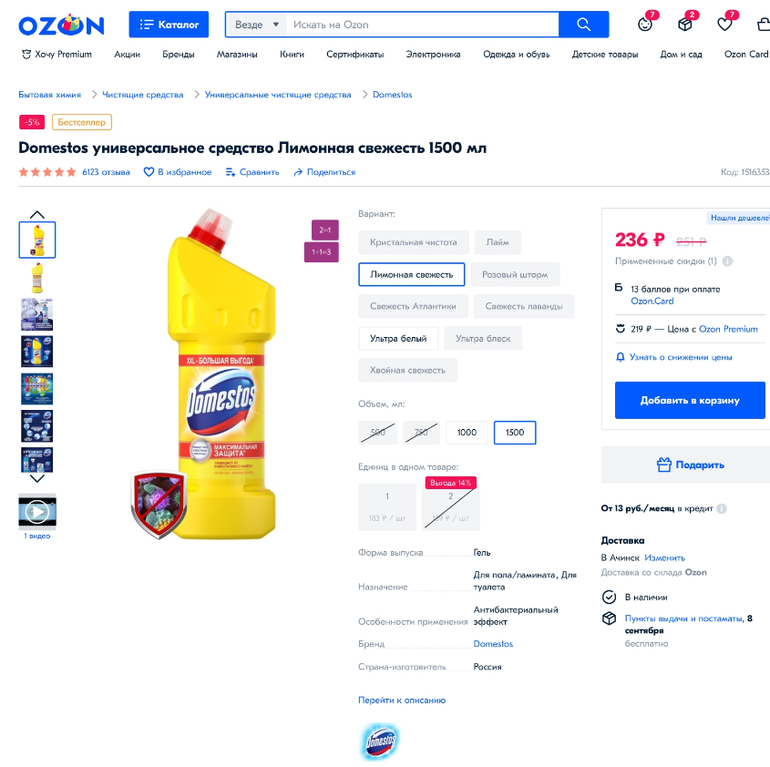770x767 pixels.
Task: Open the orders box icon
Action: point(685,24)
